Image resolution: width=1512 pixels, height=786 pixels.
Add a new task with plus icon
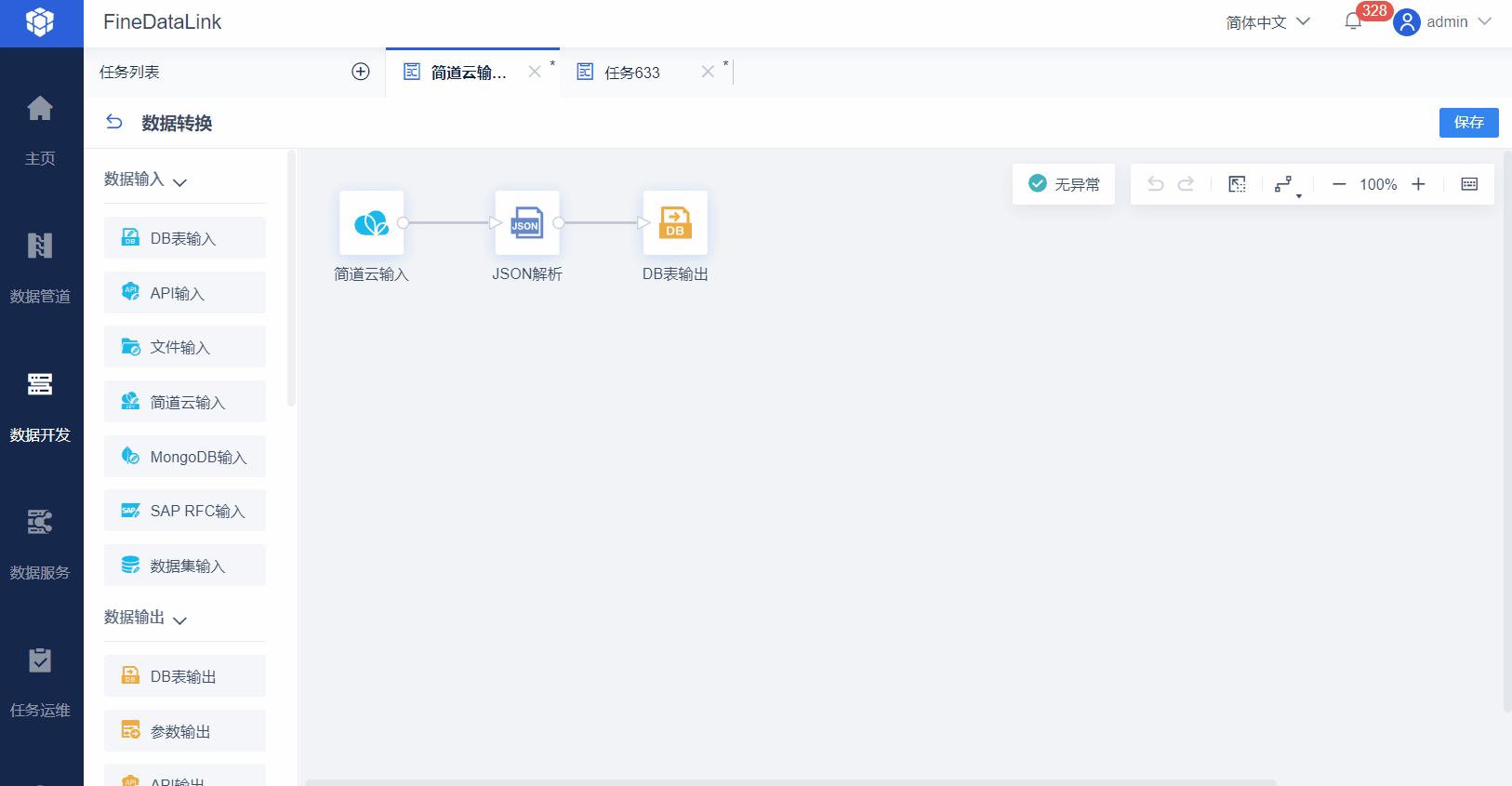point(361,72)
